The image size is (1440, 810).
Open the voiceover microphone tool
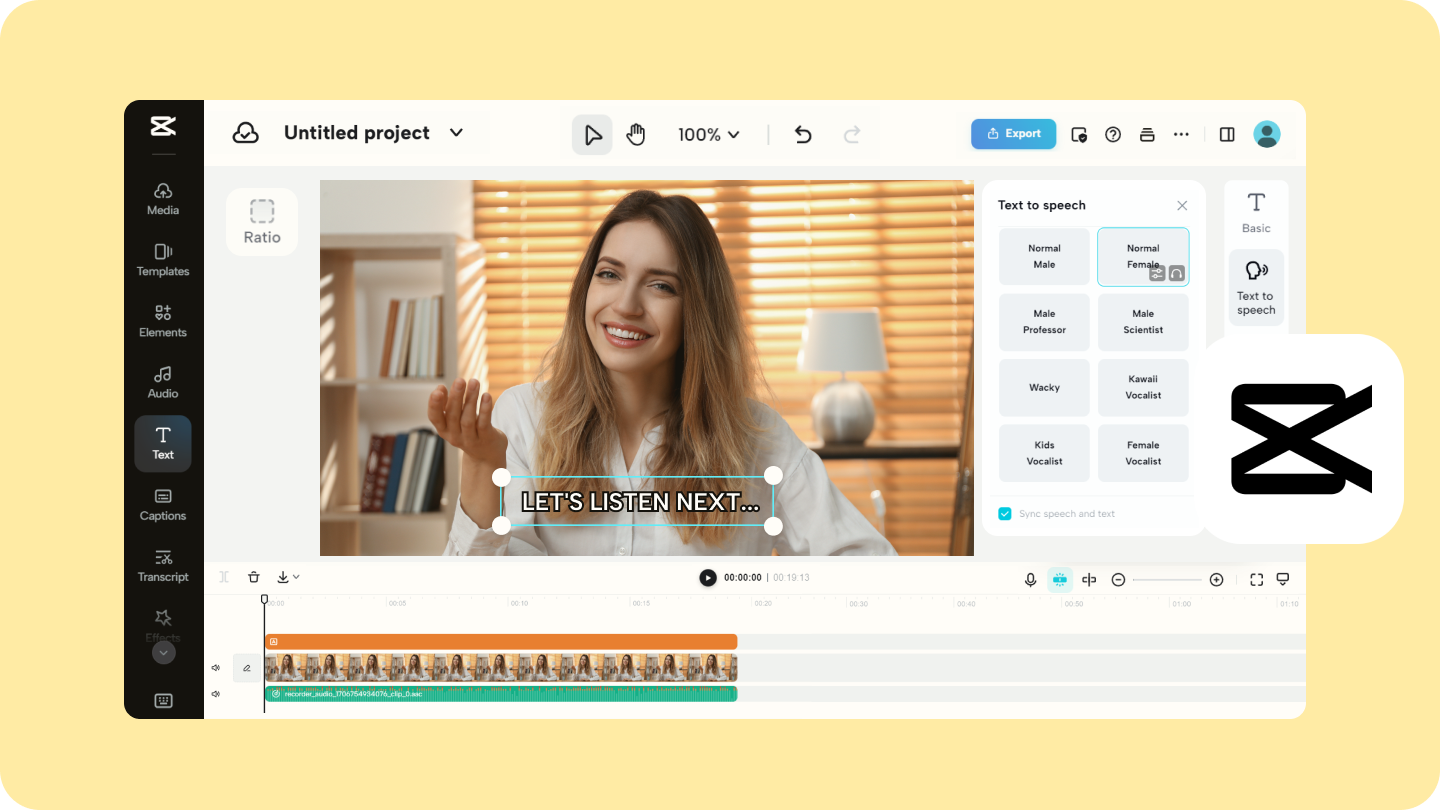(x=1030, y=579)
